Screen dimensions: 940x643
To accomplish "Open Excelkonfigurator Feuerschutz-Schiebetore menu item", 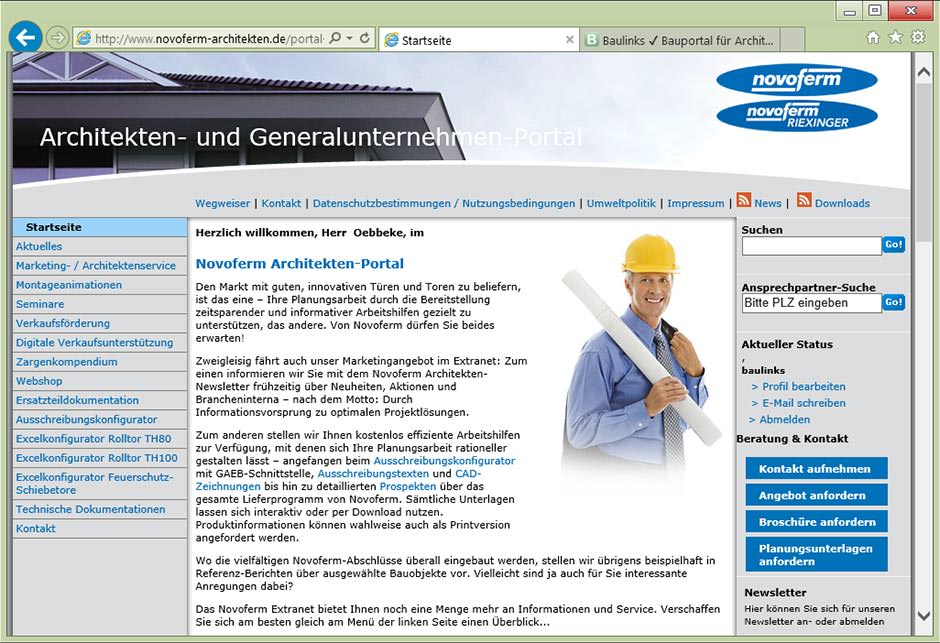I will point(100,483).
